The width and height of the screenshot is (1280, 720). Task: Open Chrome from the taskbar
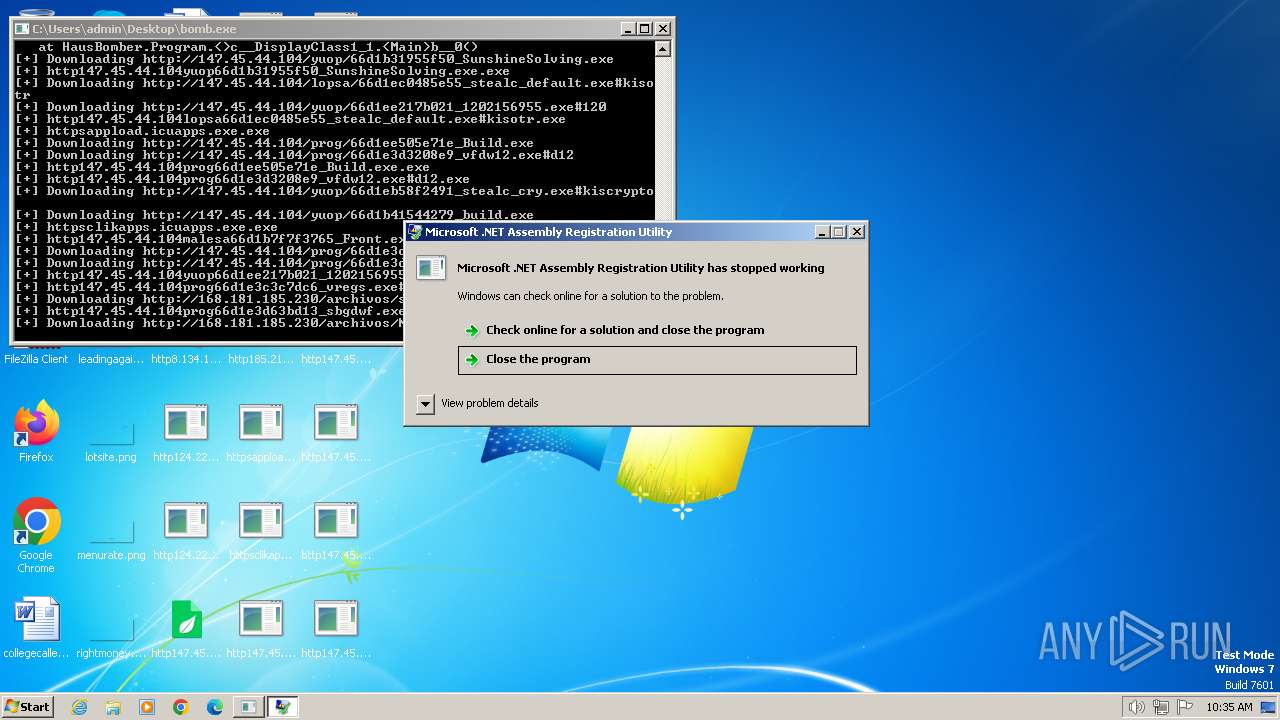(181, 707)
